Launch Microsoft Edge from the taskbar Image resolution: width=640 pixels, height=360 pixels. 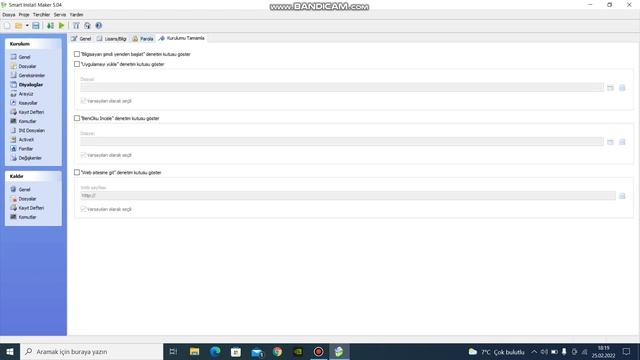[215, 351]
